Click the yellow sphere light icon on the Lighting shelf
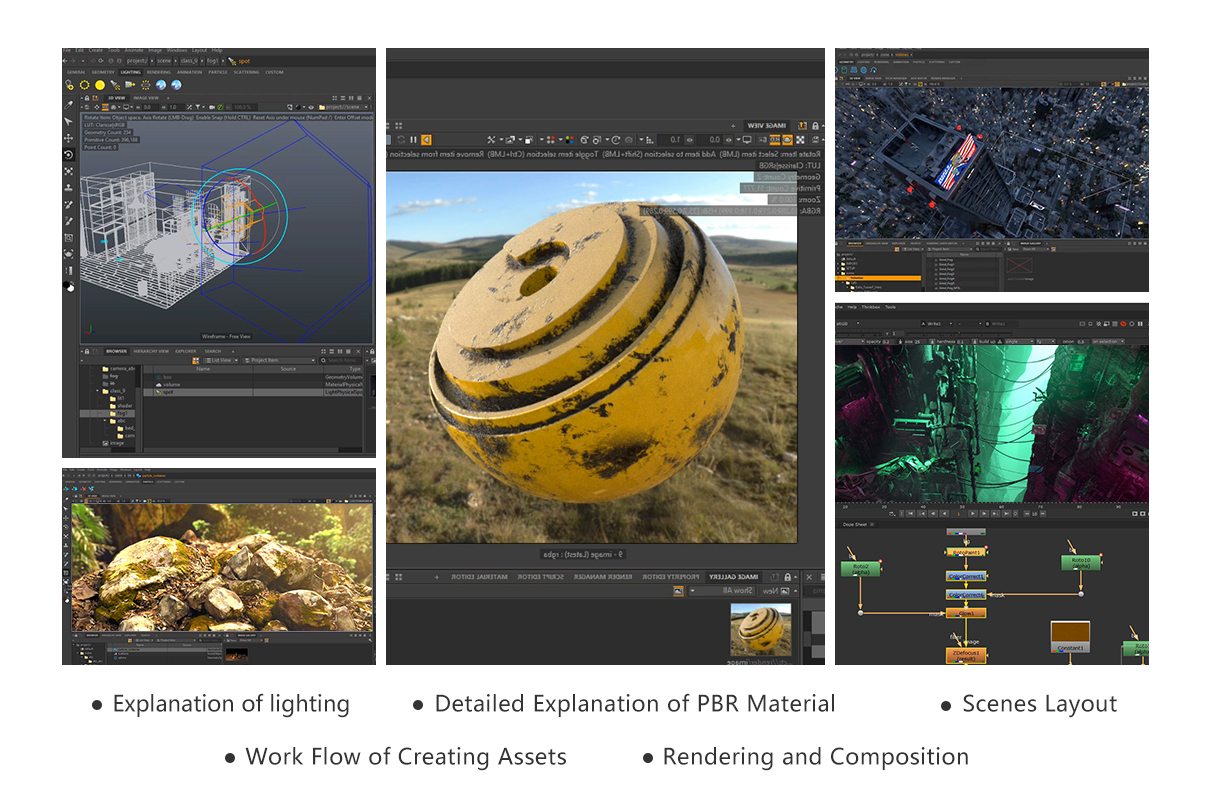Screen dimensions: 1210x800 [100, 85]
